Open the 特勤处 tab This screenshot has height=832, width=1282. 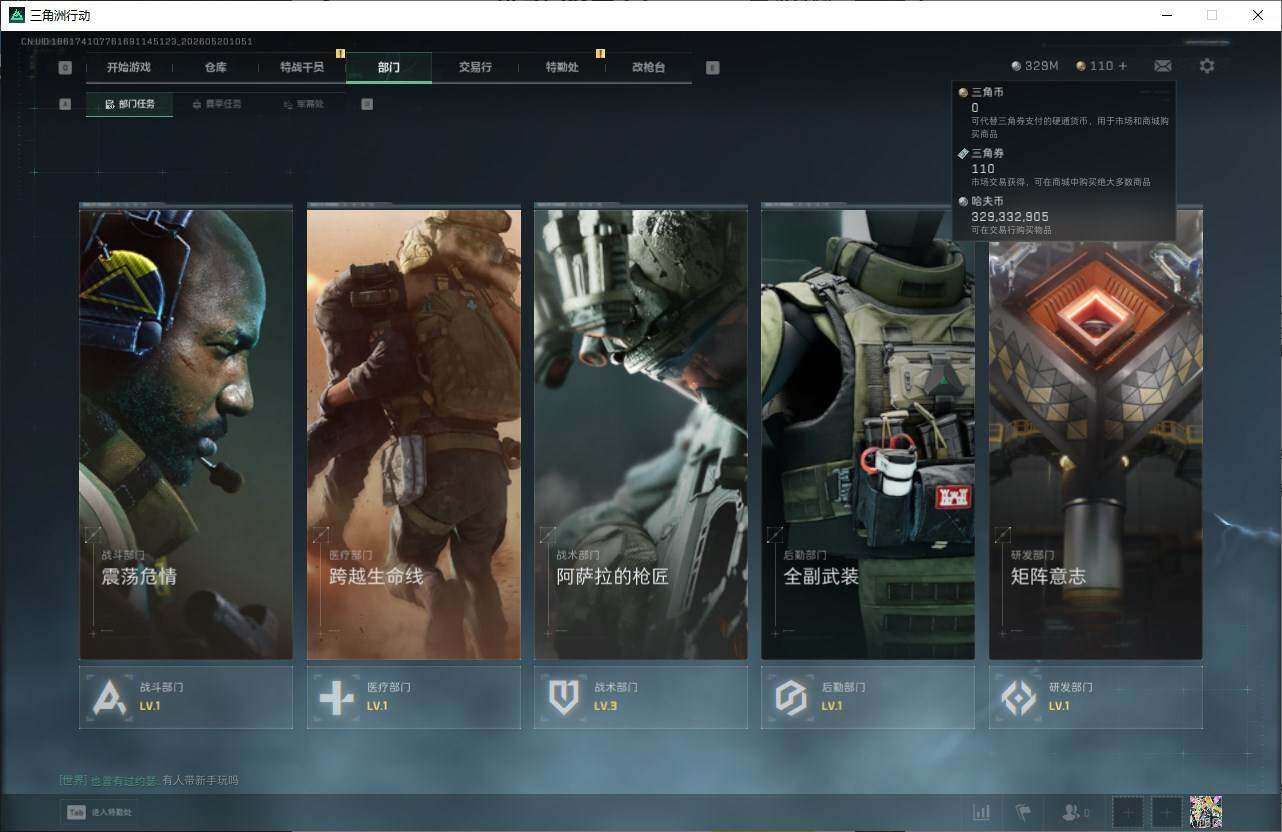pyautogui.click(x=562, y=67)
